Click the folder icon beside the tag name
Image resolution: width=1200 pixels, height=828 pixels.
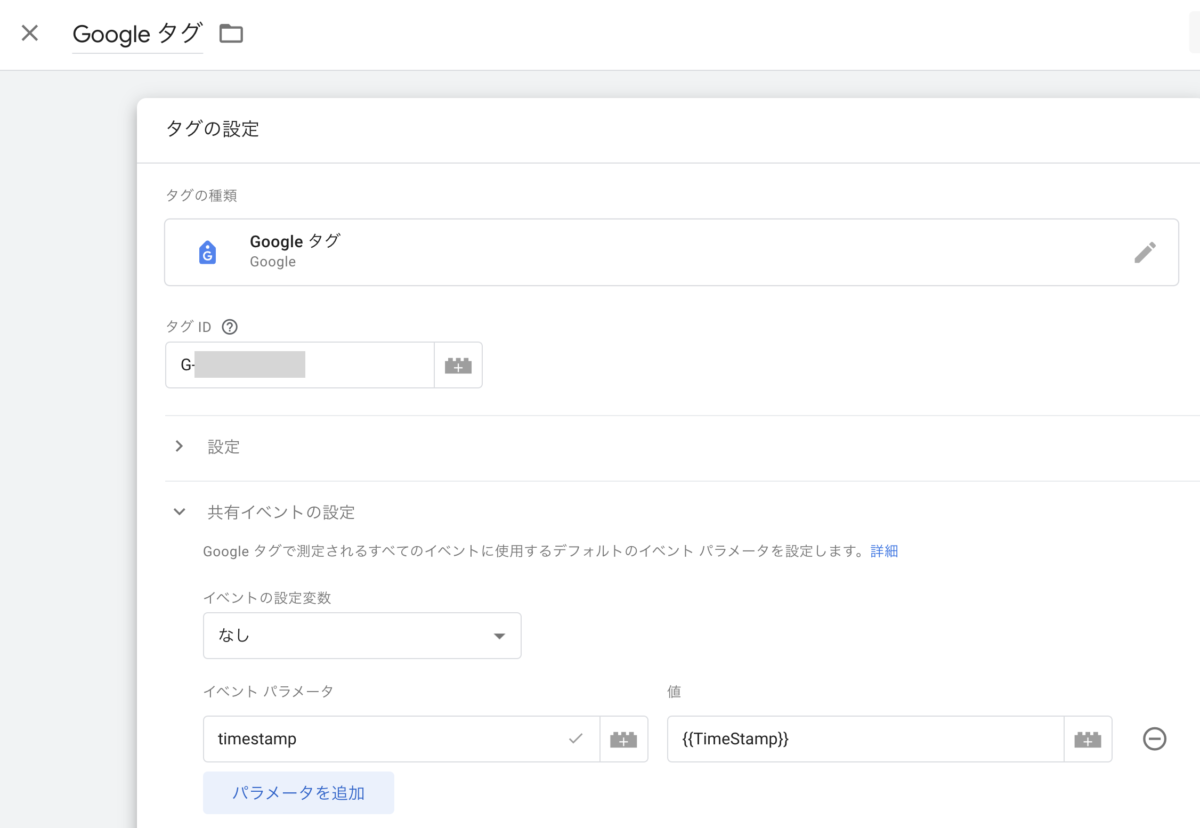(x=231, y=34)
